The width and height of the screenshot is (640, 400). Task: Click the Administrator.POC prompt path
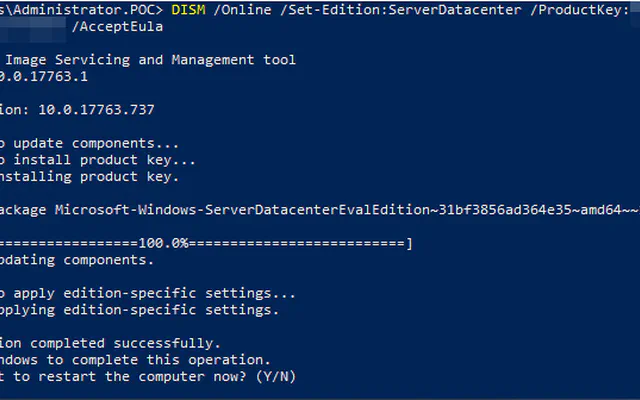coord(82,10)
